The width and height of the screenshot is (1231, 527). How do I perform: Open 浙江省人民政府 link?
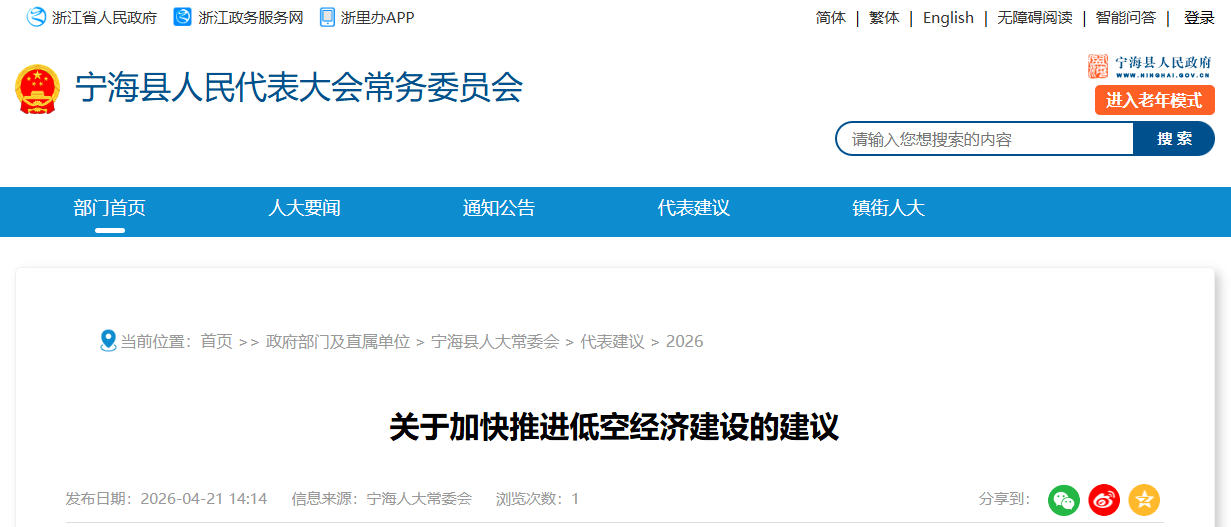(x=104, y=18)
